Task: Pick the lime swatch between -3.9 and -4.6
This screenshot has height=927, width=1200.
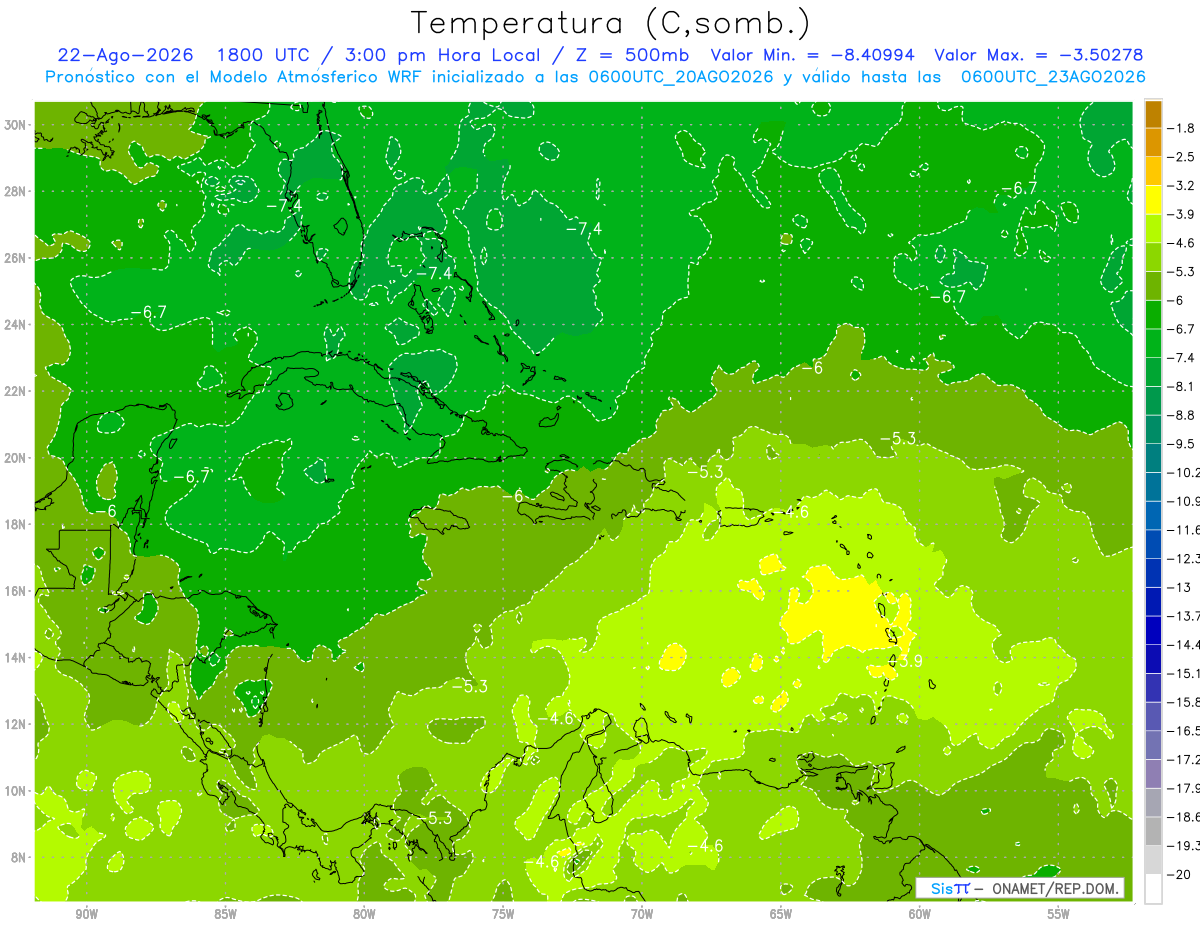Action: tap(1153, 228)
